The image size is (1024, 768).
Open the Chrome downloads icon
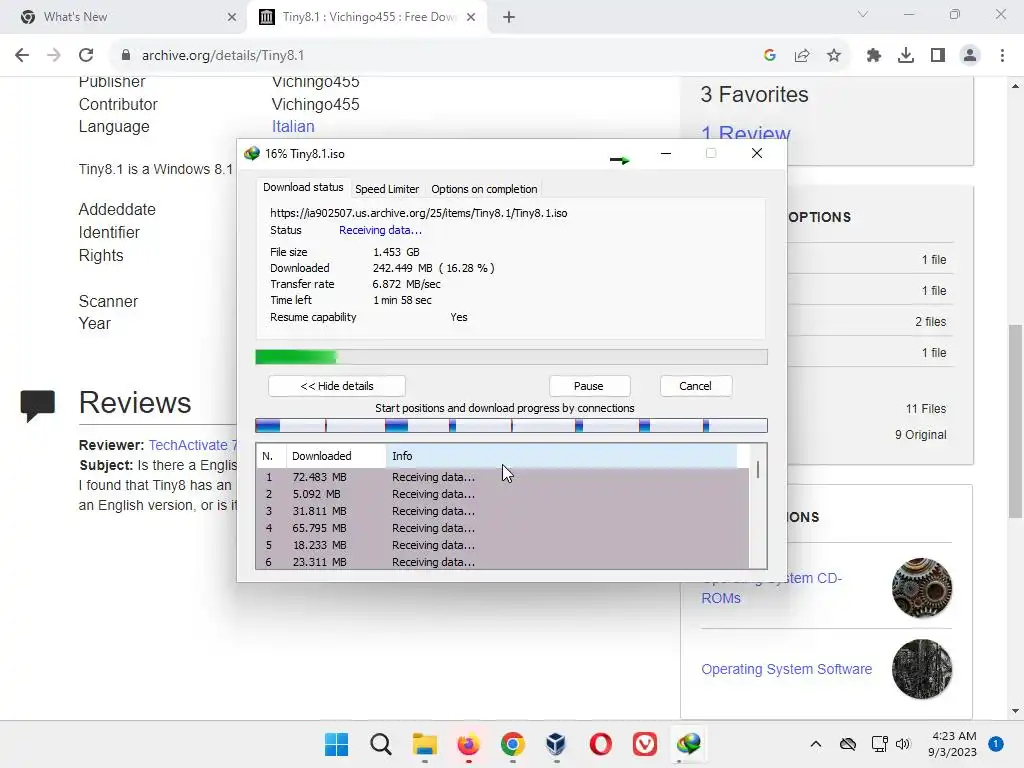906,56
